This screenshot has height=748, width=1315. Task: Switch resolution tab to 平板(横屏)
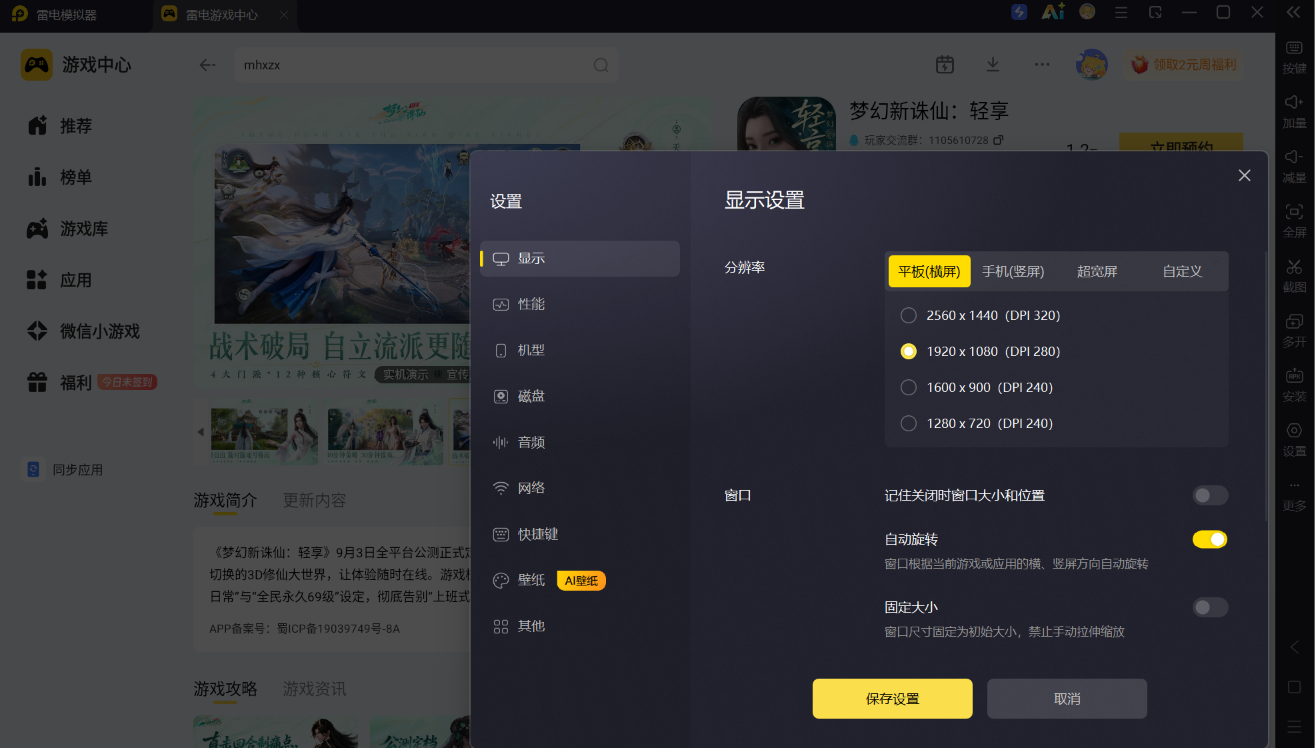(x=930, y=271)
